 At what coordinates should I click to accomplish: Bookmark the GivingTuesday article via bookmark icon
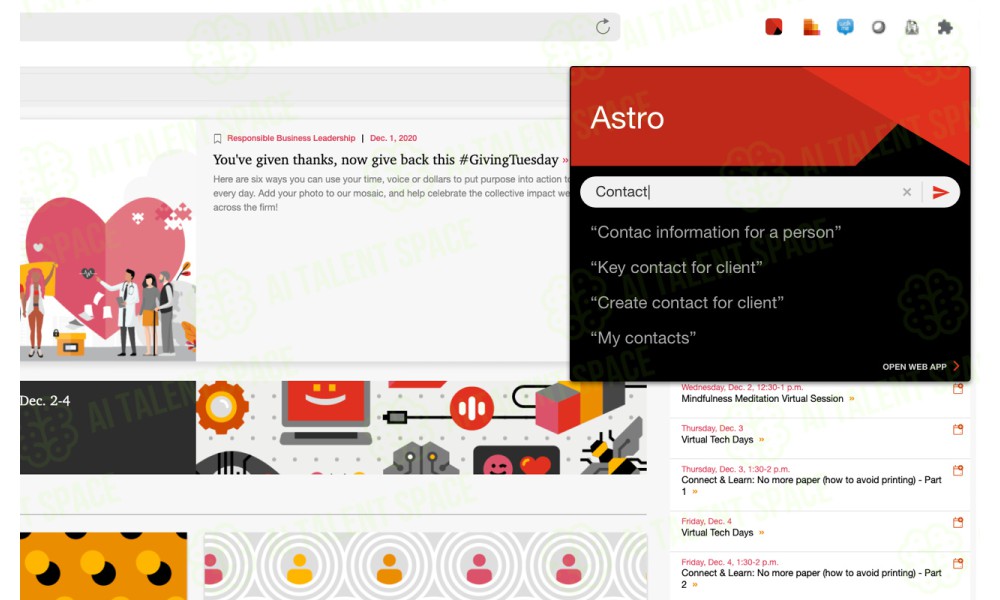(x=217, y=138)
